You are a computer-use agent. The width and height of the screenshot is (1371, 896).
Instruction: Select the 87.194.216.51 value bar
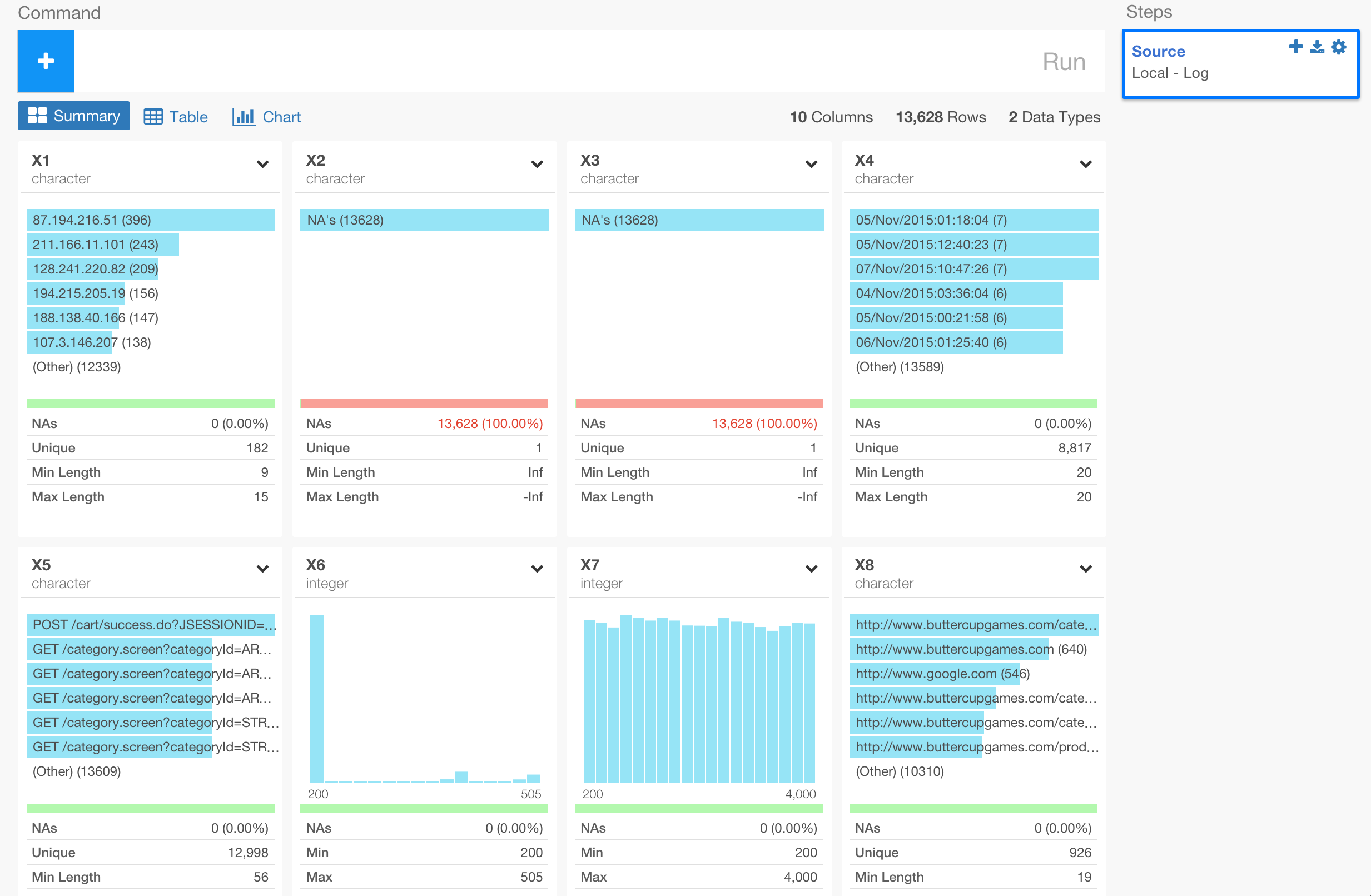click(x=150, y=220)
